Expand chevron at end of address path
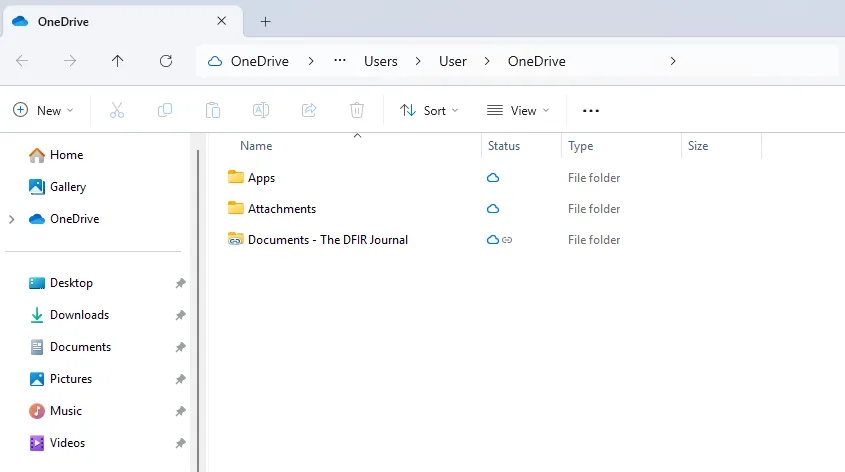The width and height of the screenshot is (845, 472). pos(673,61)
